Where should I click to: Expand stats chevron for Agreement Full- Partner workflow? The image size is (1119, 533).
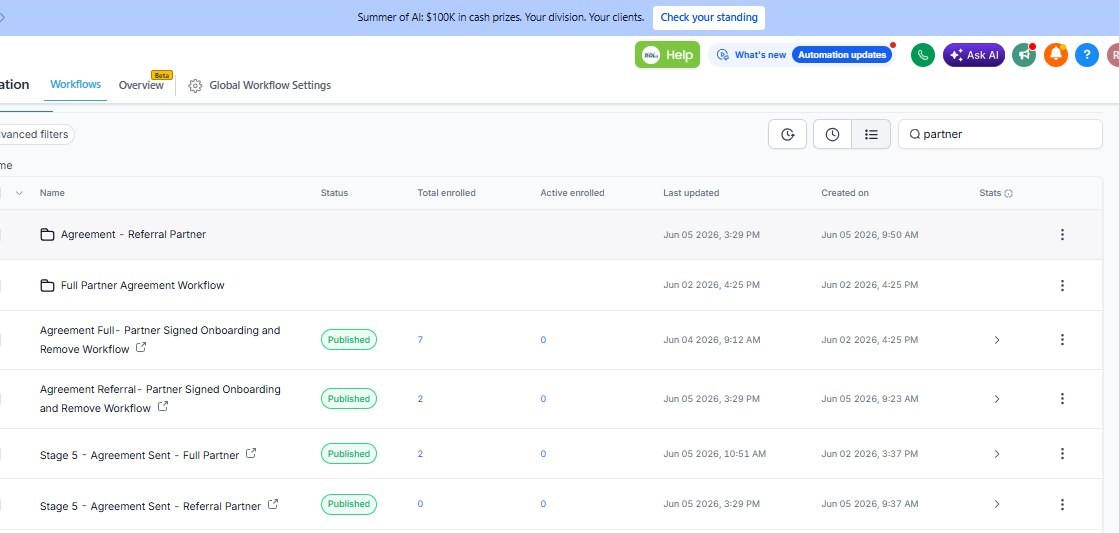[997, 340]
